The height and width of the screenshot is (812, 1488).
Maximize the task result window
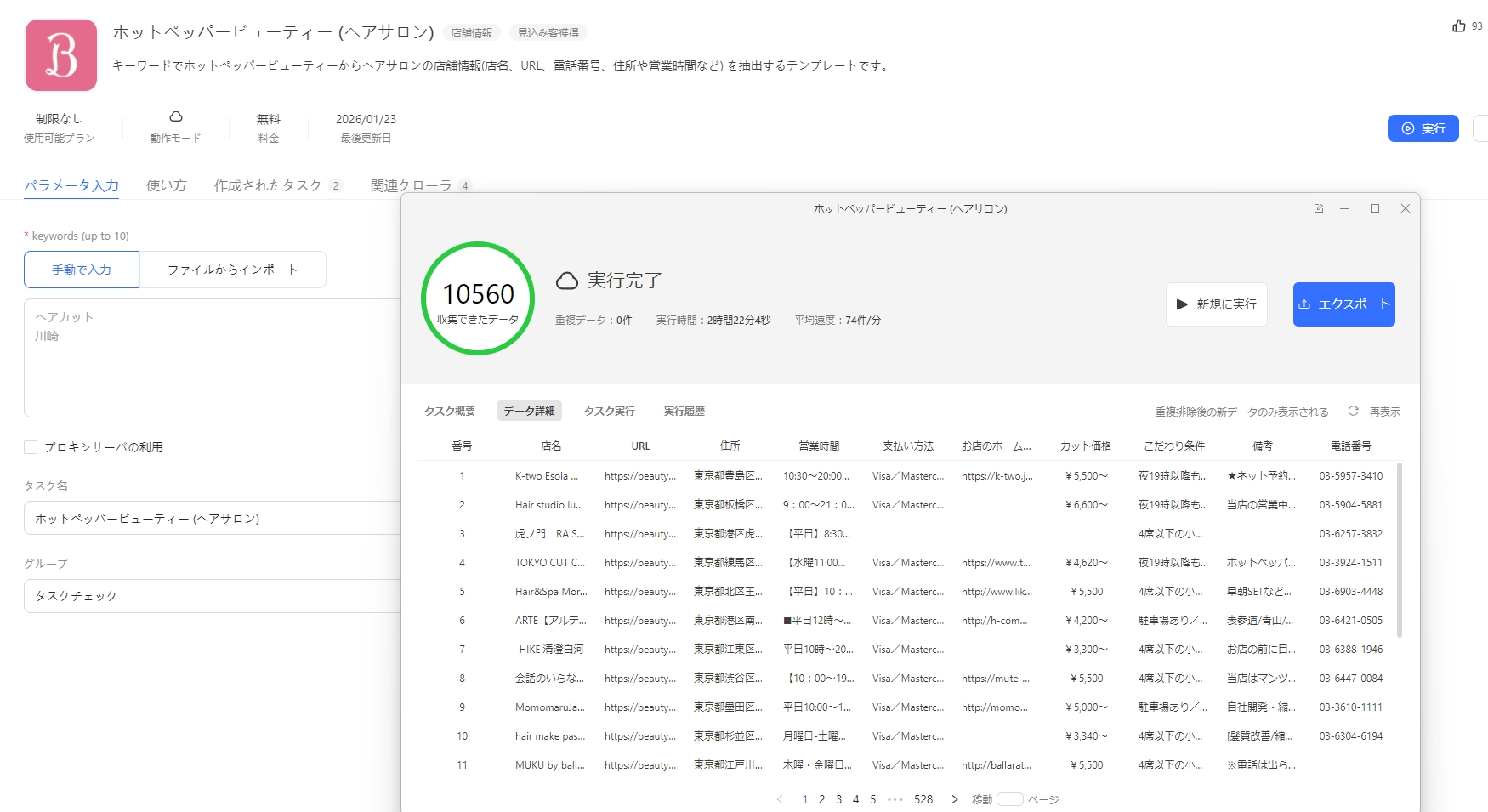tap(1375, 208)
